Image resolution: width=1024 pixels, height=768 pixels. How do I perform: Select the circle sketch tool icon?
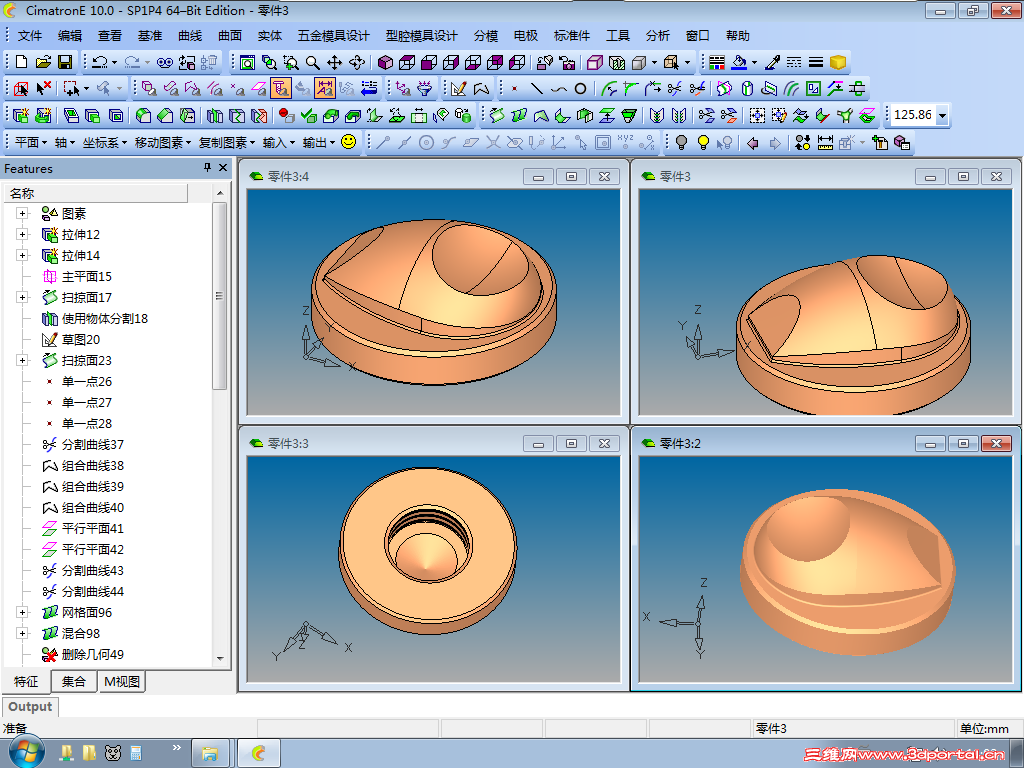424,141
